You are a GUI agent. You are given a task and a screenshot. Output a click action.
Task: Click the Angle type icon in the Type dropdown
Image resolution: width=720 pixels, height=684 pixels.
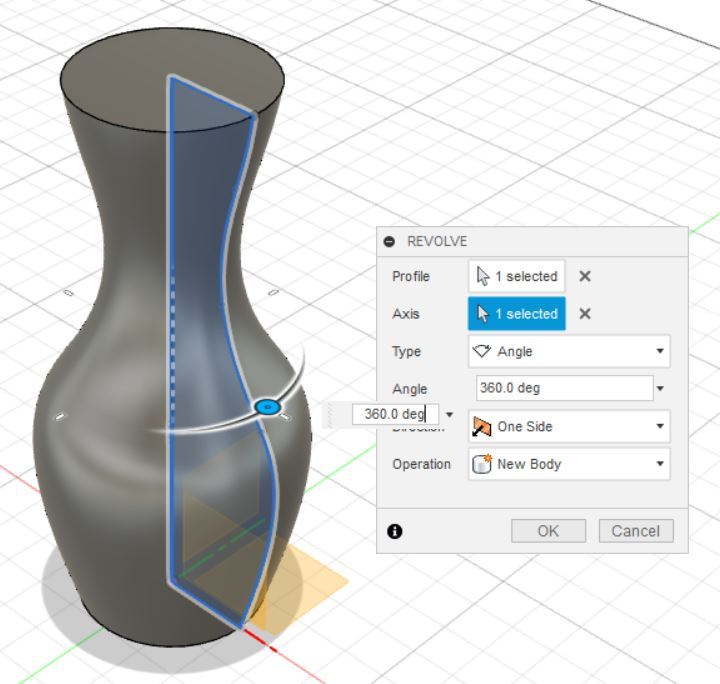pyautogui.click(x=482, y=352)
